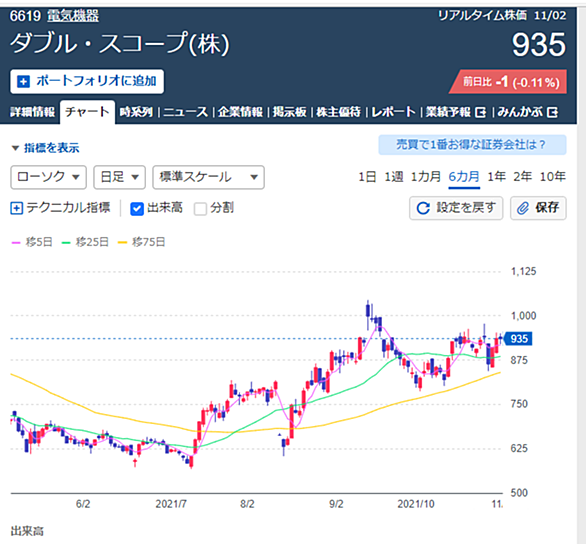Viewport: 586px width, 544px height.
Task: Open the ニュース tab
Action: coord(186,112)
